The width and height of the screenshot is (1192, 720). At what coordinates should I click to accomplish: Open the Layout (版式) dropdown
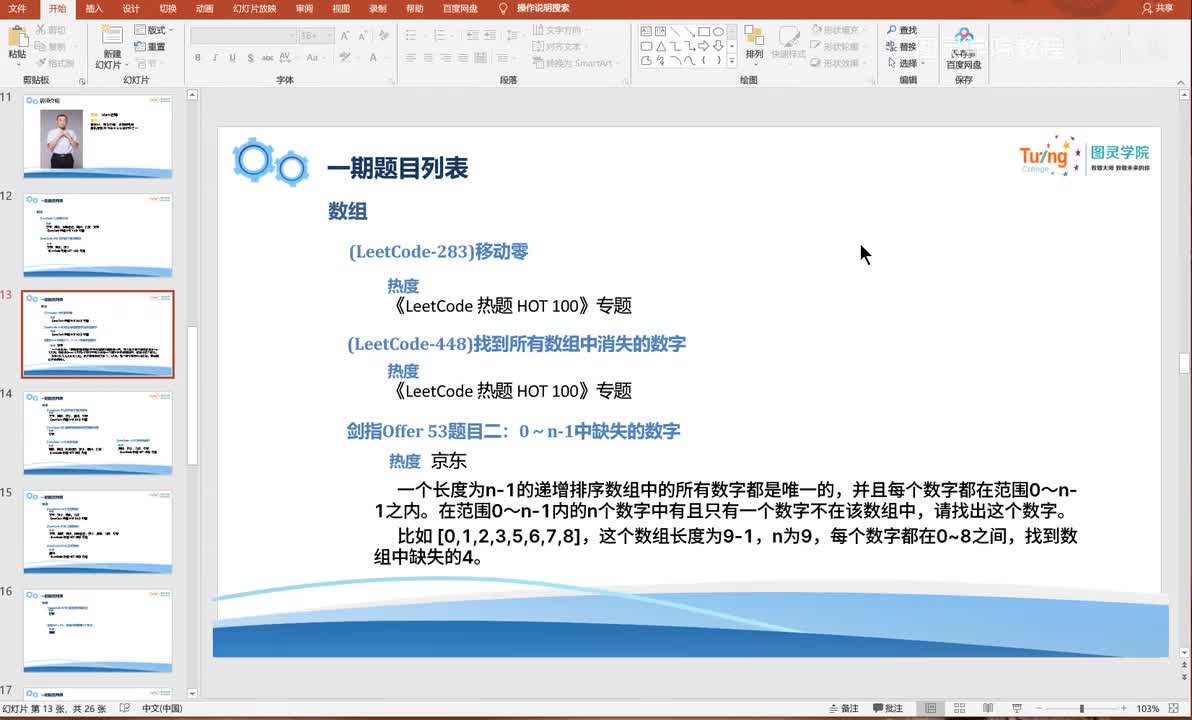(154, 30)
